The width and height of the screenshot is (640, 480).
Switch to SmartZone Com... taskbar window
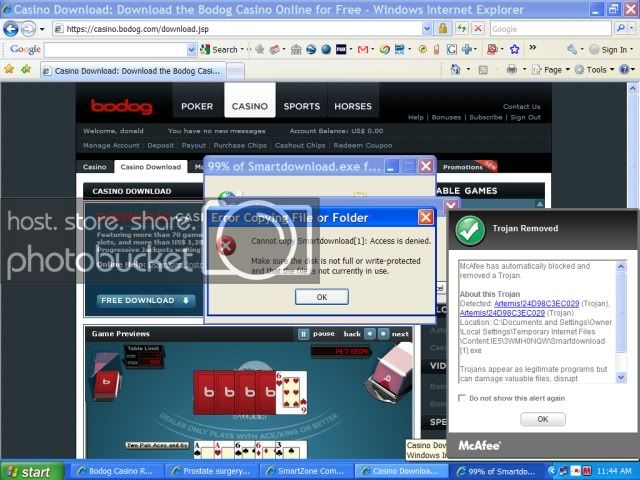(x=309, y=471)
